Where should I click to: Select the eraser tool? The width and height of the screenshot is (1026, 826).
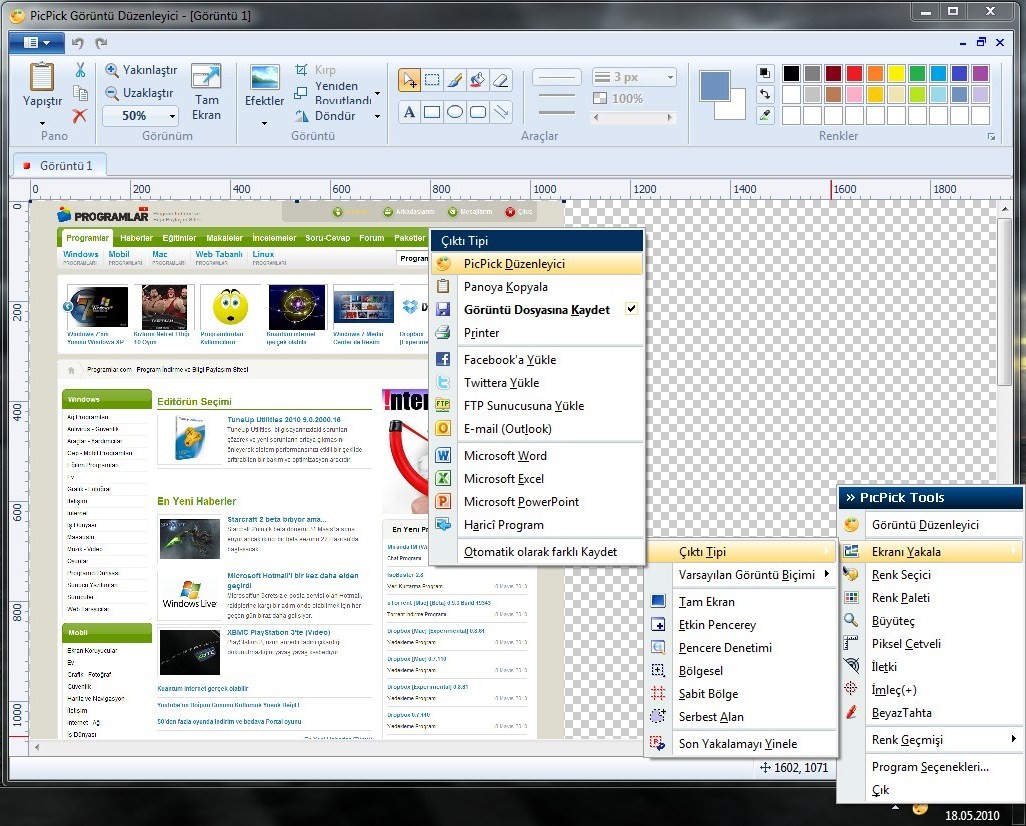click(501, 80)
